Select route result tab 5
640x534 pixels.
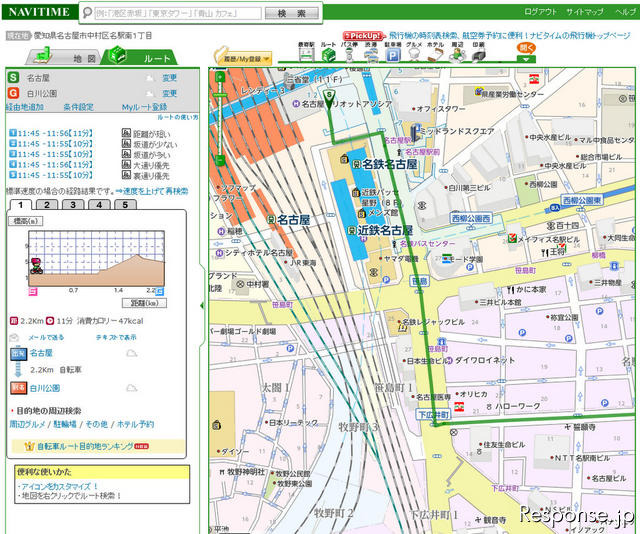[x=125, y=205]
